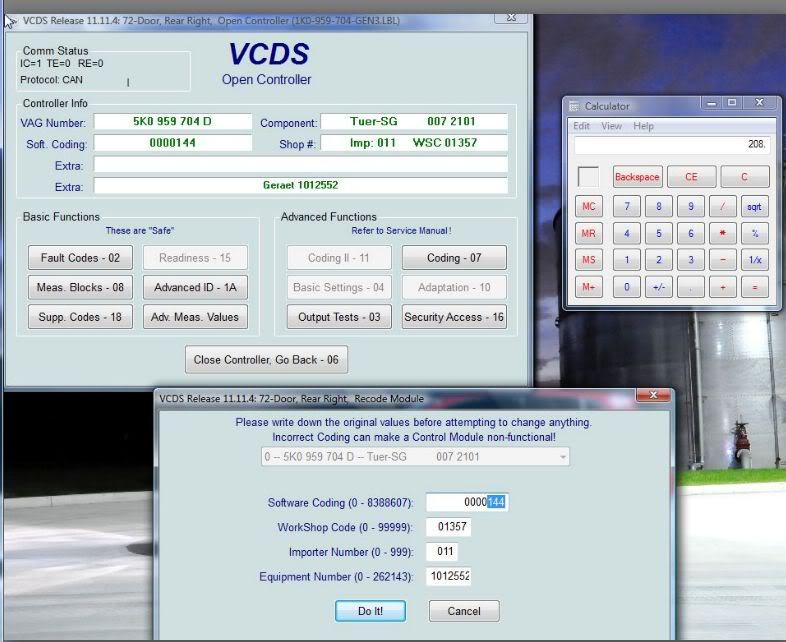Click the Calculator title bar icon

pos(575,106)
